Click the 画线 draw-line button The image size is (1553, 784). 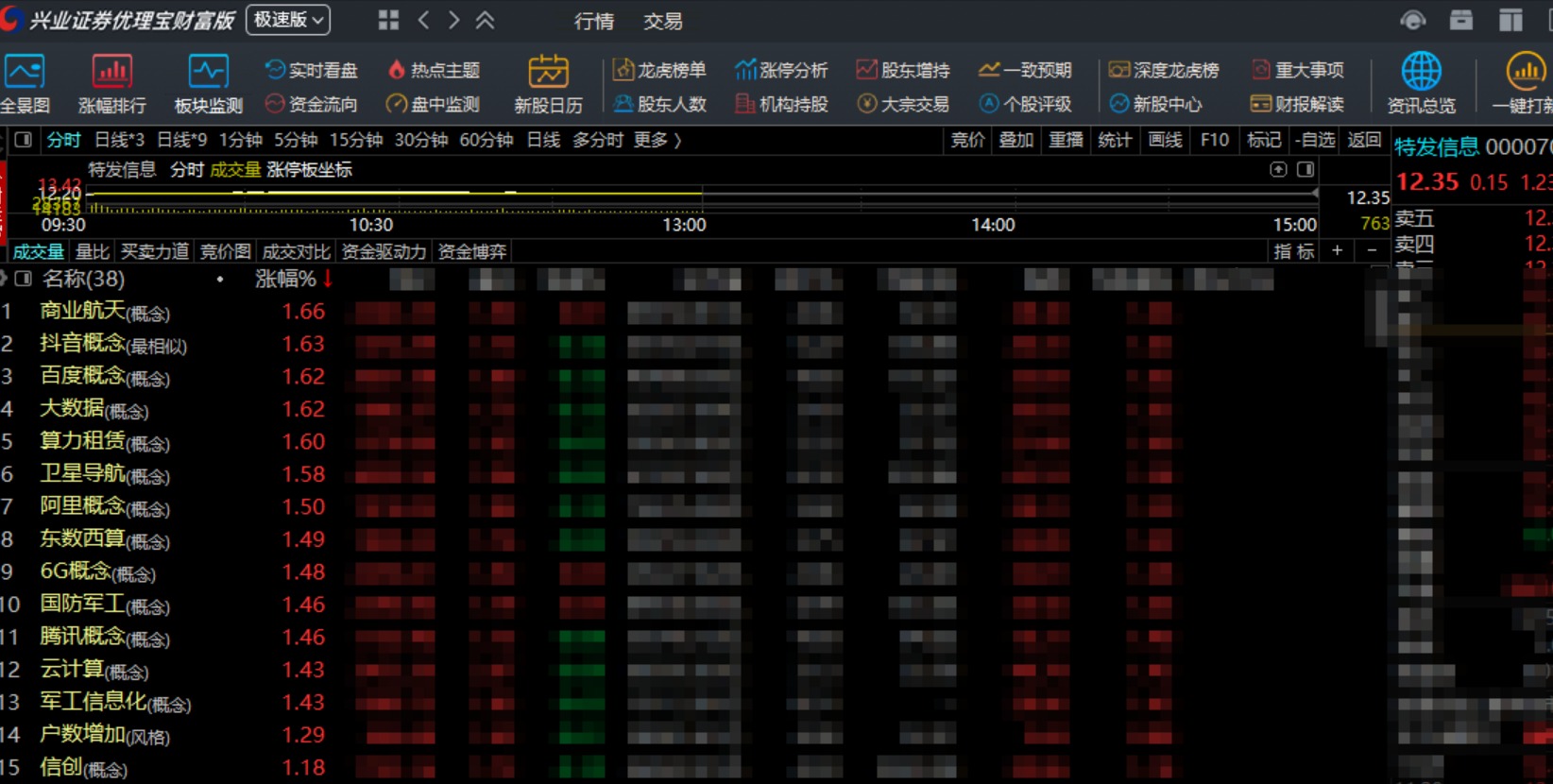pos(1165,140)
